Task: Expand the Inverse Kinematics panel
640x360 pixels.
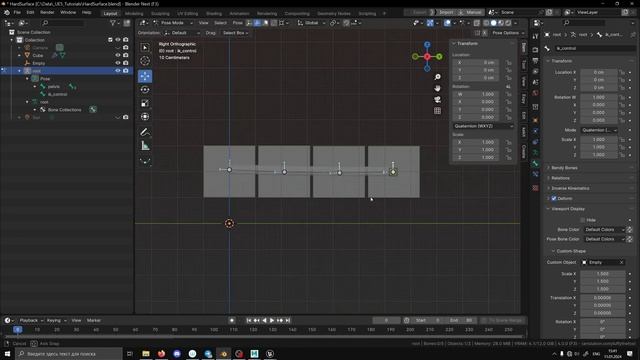Action: [x=570, y=188]
